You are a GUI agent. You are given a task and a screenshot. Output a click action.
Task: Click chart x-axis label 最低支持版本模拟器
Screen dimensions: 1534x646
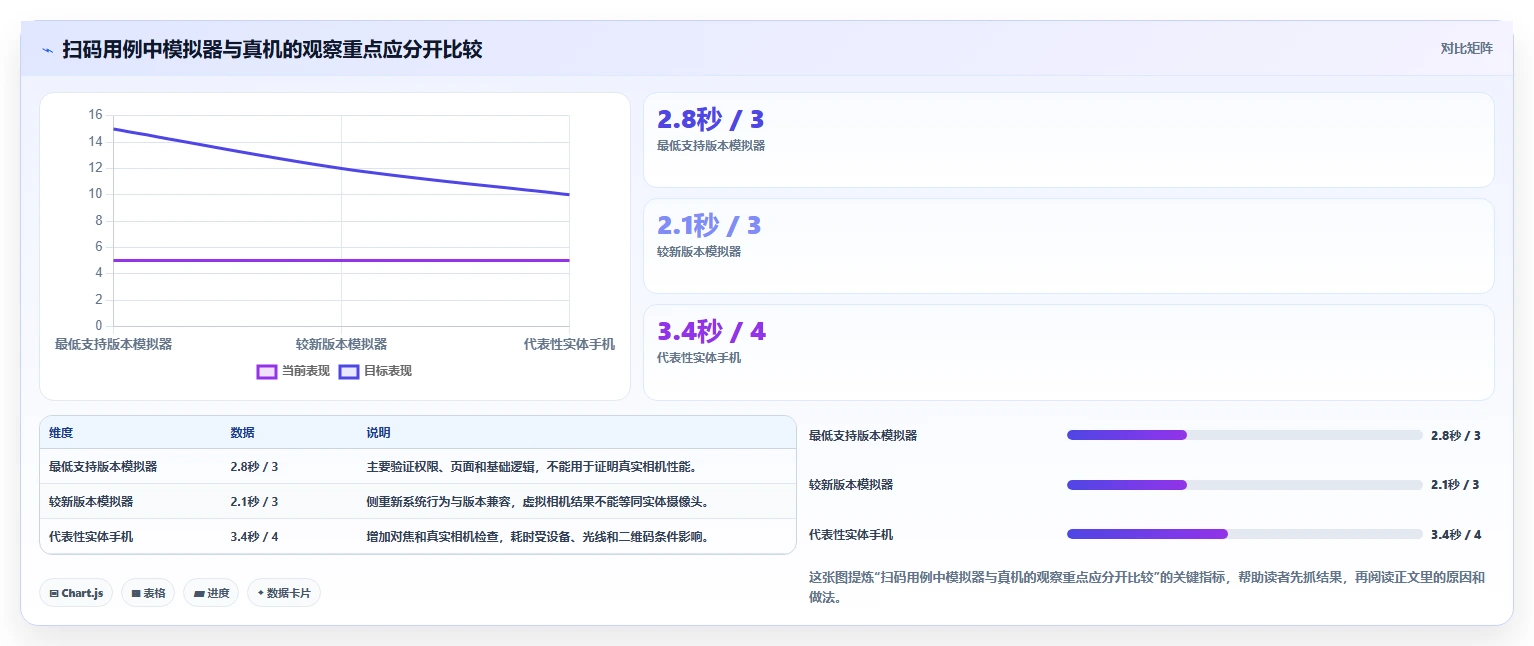tap(113, 344)
